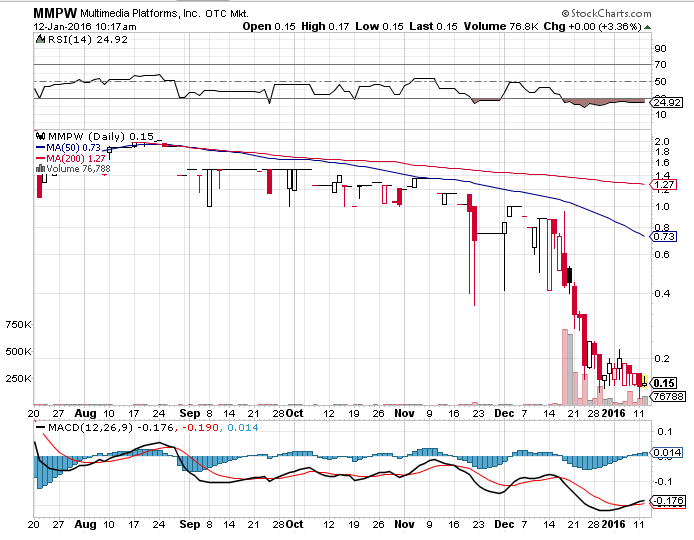Click the 250K volume axis label

pos(18,378)
